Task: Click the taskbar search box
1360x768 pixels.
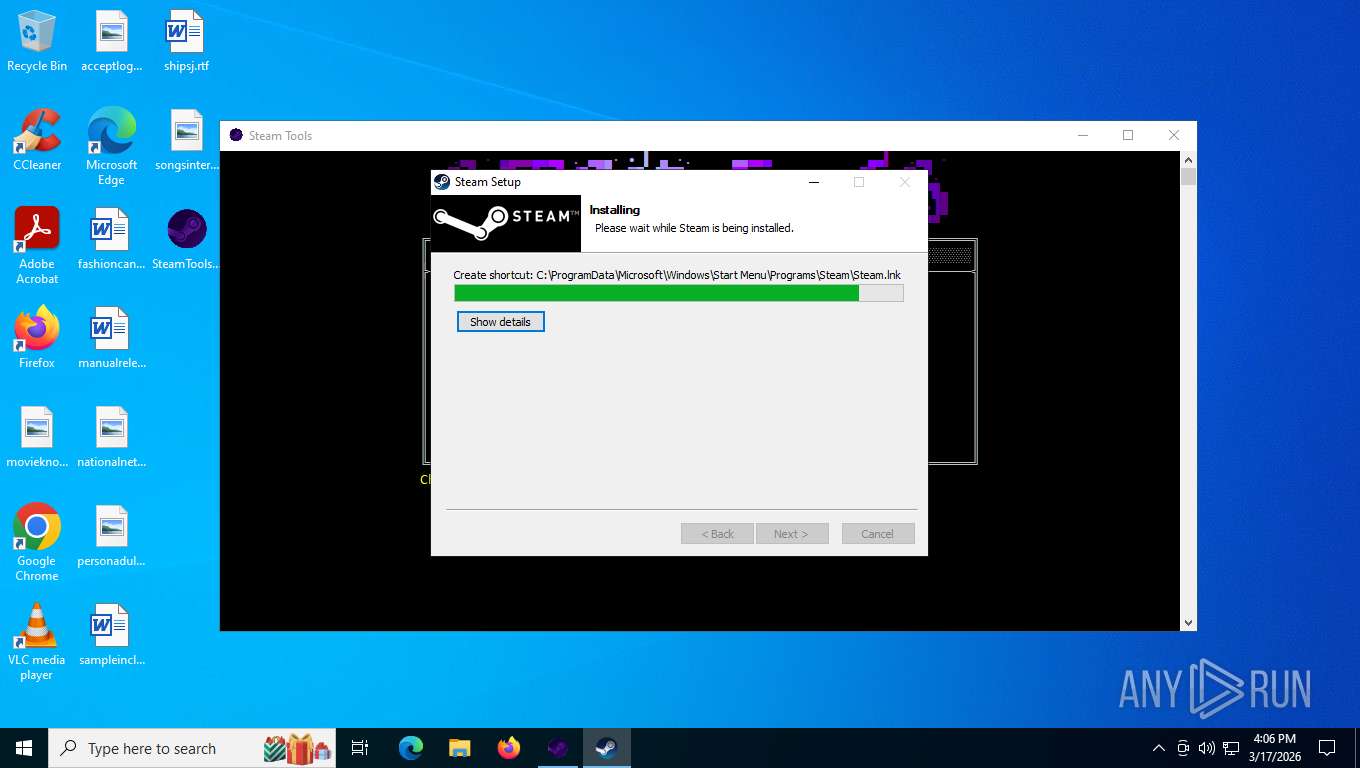Action: coord(194,748)
